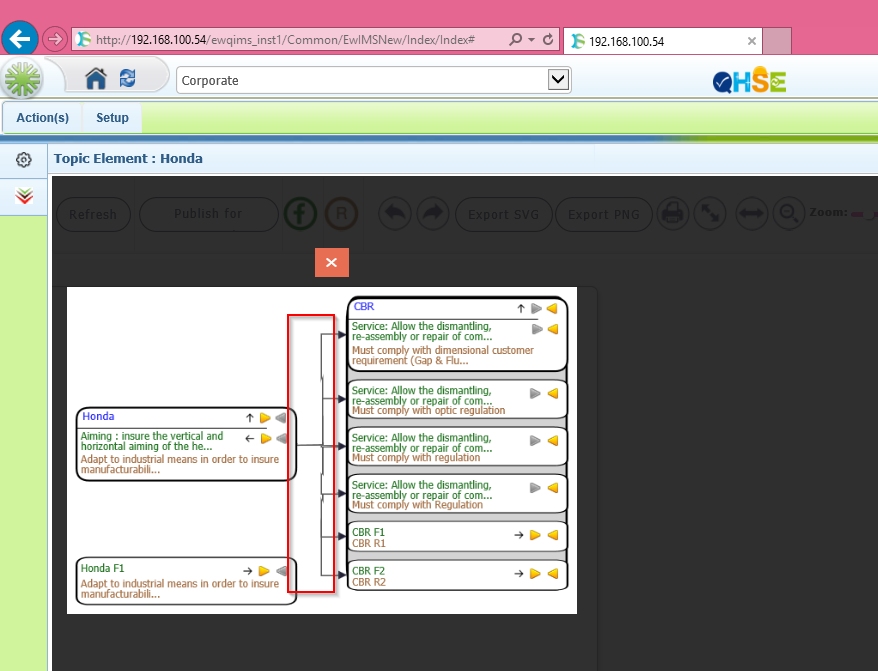Open the Action(s) menu
Image resolution: width=878 pixels, height=671 pixels.
click(43, 118)
